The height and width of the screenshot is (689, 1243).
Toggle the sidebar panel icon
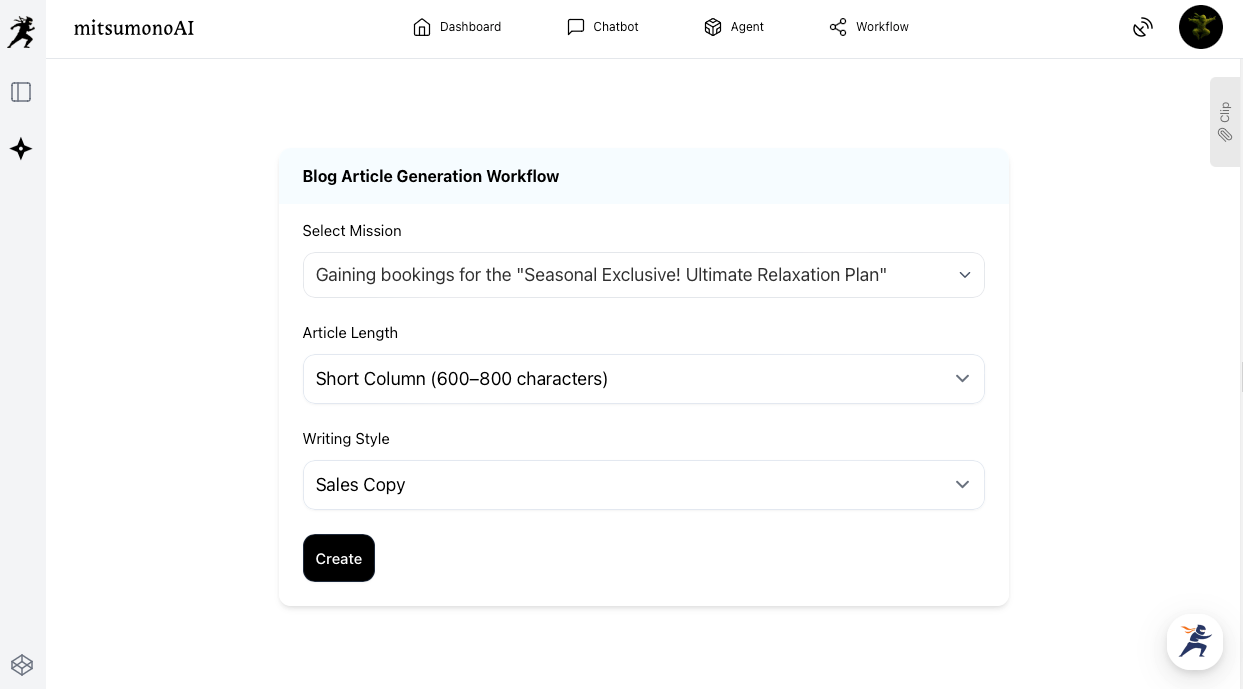click(21, 92)
